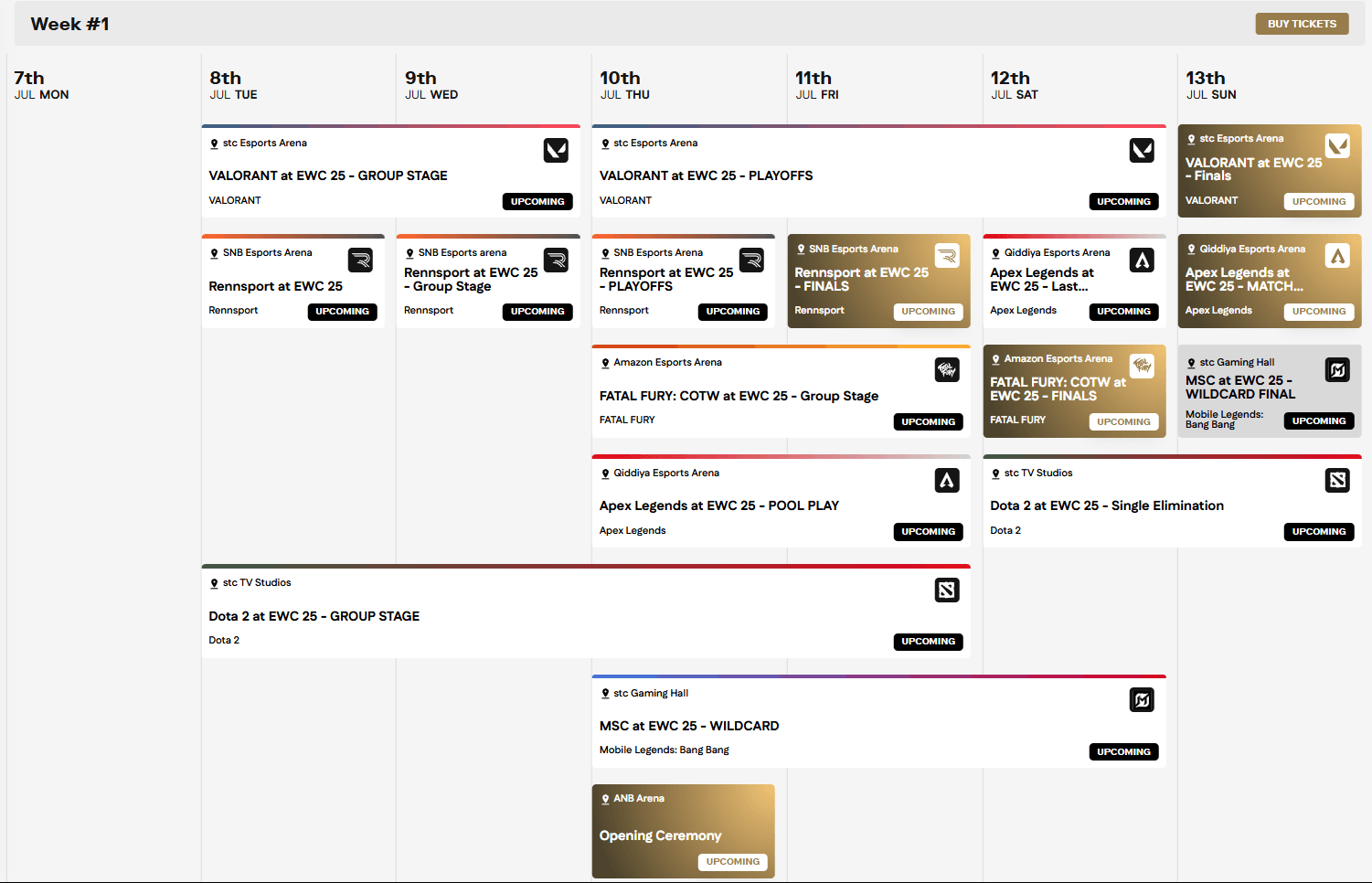
Task: Open Dota 2 at EWC 25 - GROUP STAGE title
Action: 314,616
